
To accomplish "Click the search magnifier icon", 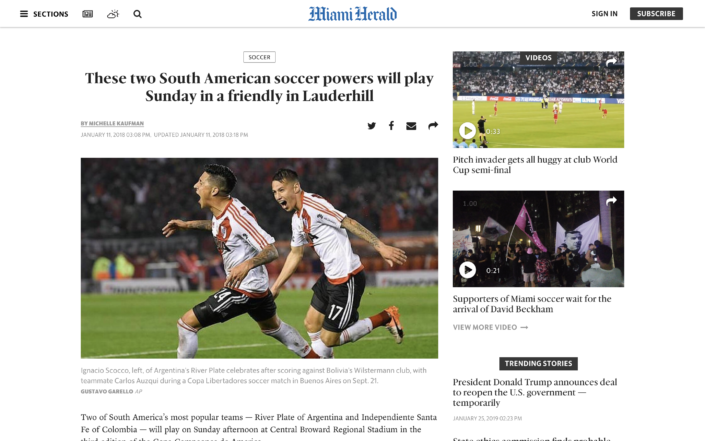I will tap(138, 14).
